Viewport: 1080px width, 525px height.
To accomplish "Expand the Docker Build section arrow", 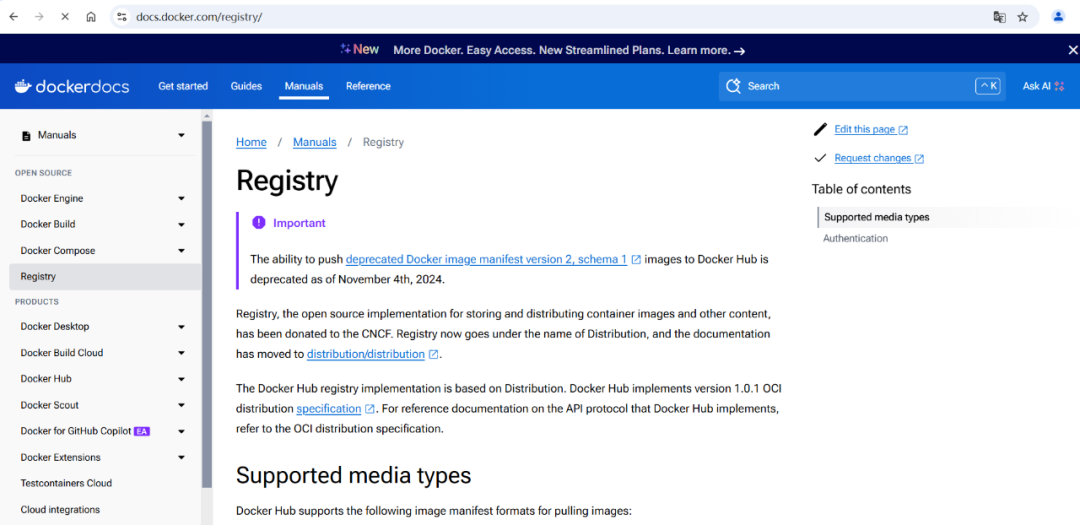I will 181,225.
